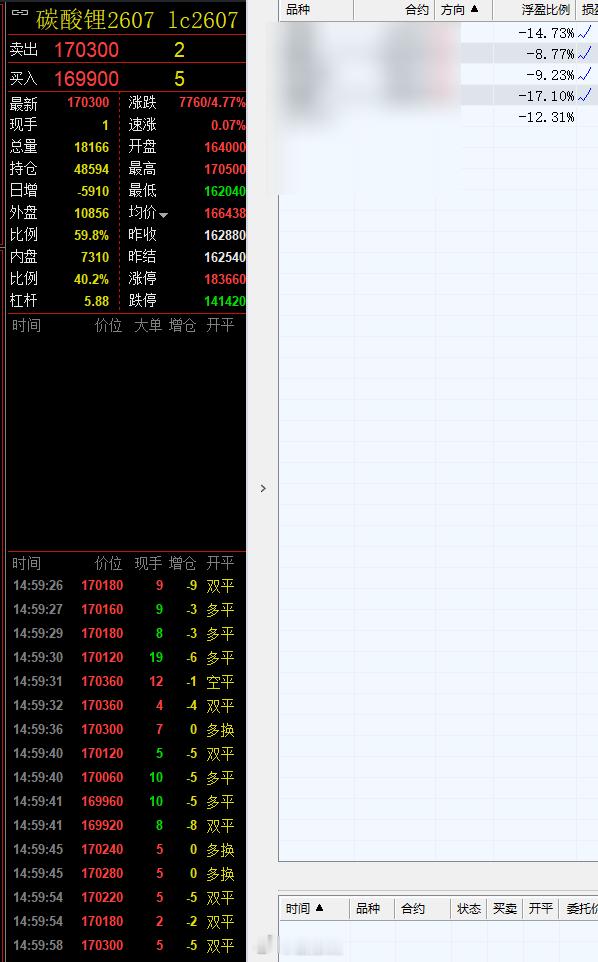Open trend chart icon beside -9.23%
Image resolution: width=598 pixels, height=962 pixels.
(x=585, y=74)
